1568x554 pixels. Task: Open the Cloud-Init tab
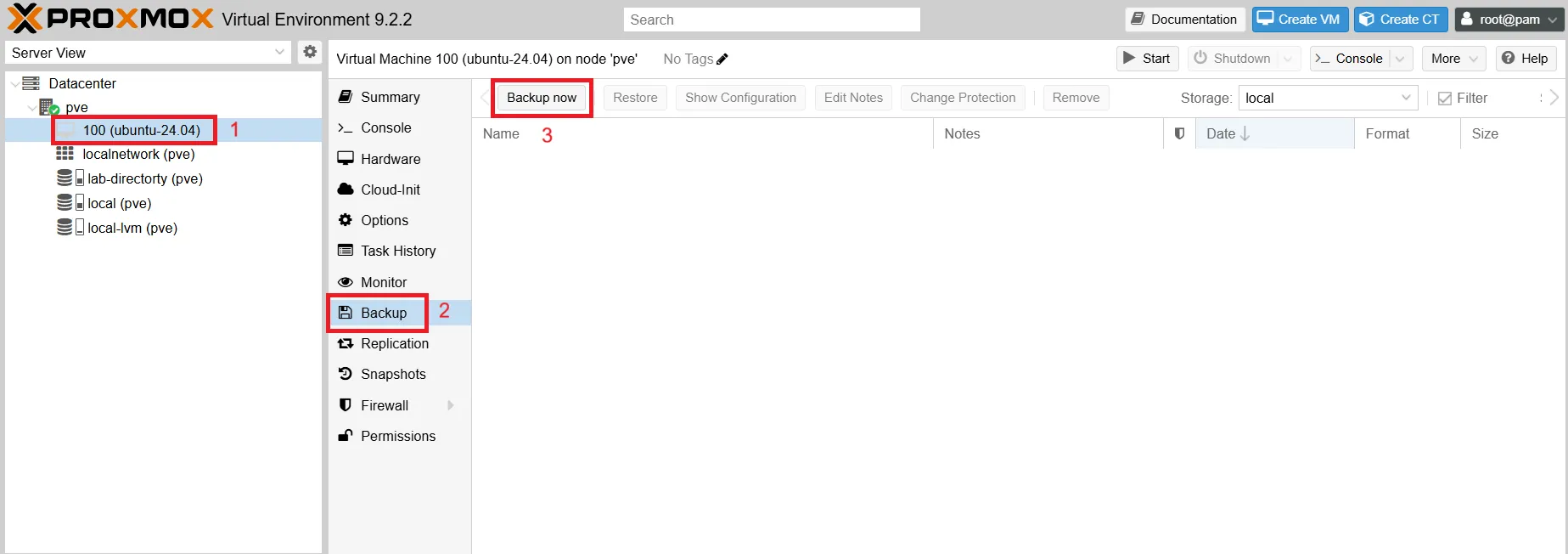(x=400, y=189)
